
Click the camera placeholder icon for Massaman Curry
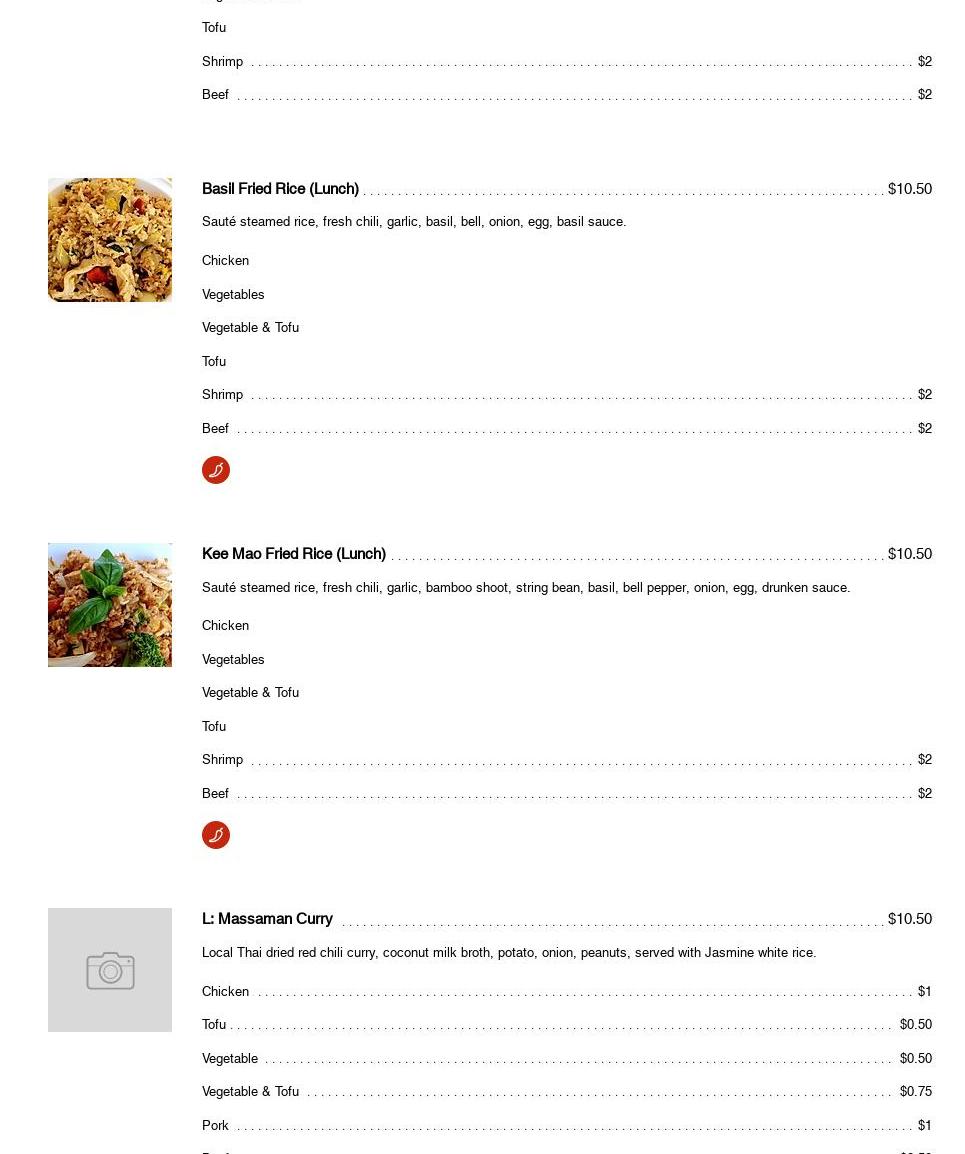[x=110, y=970]
